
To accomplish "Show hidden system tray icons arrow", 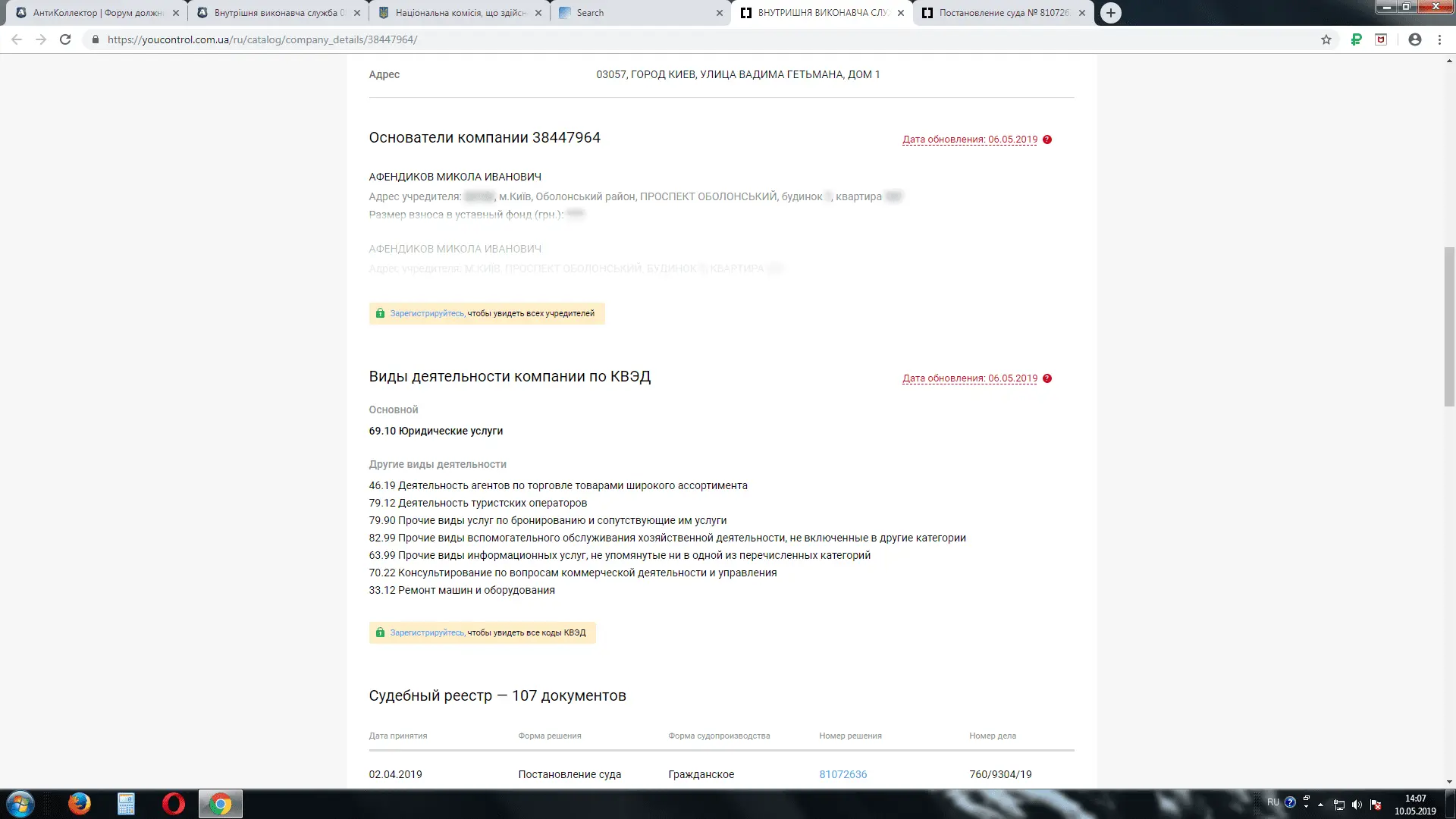I will [x=1320, y=804].
